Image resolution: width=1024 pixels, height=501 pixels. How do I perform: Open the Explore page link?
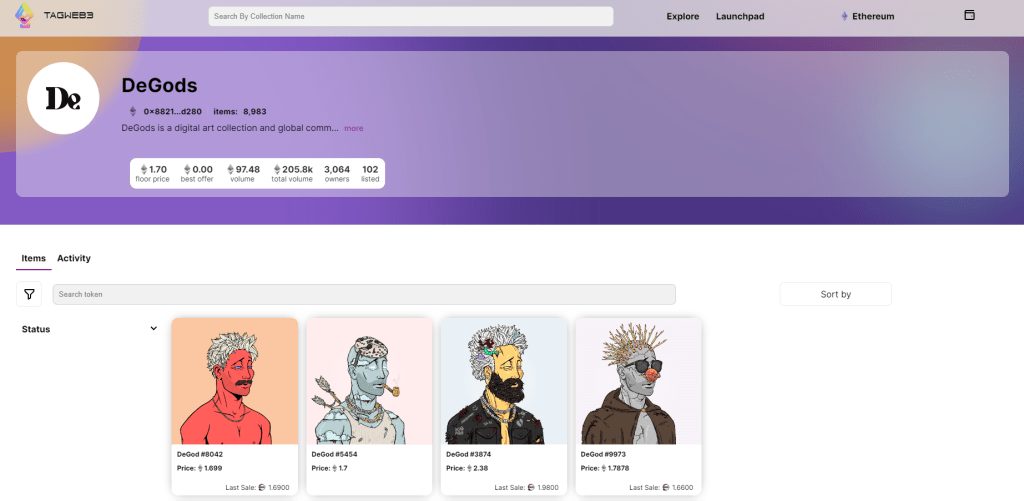click(x=683, y=16)
